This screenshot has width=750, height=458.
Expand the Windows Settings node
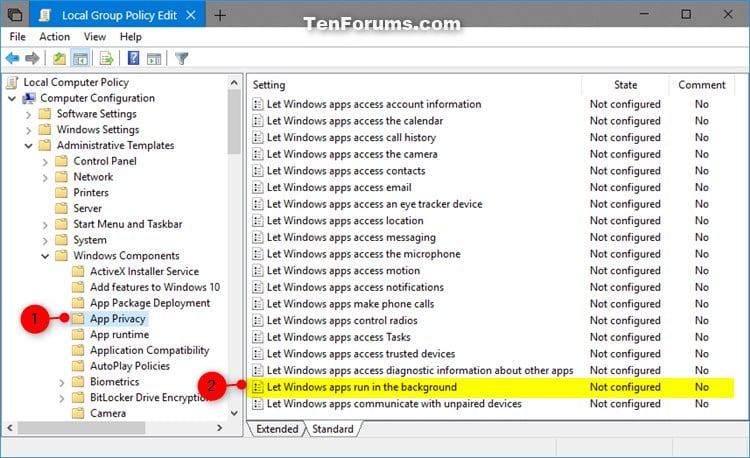[28, 131]
